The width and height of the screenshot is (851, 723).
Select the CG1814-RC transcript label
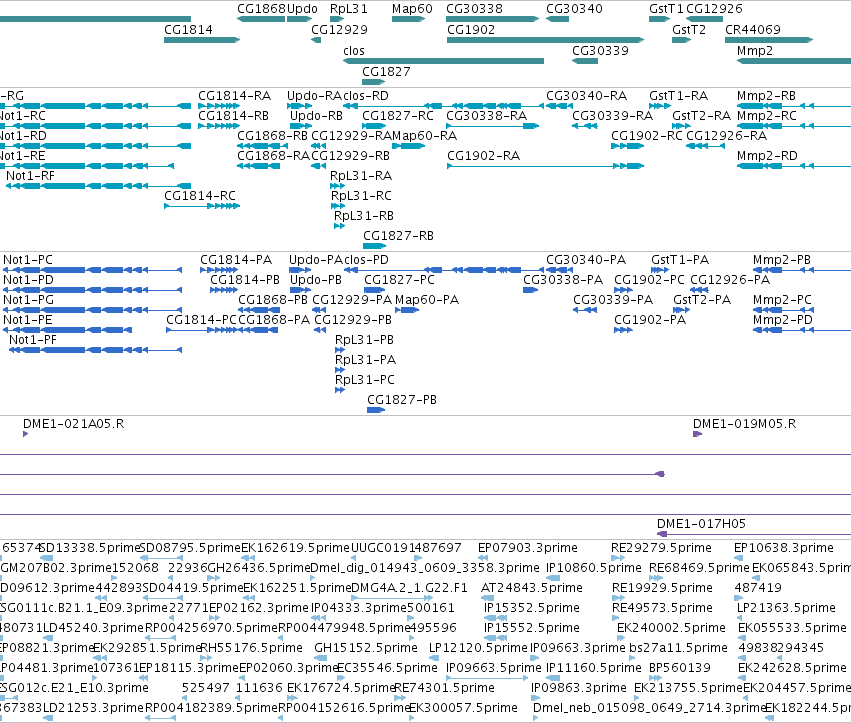tap(200, 195)
